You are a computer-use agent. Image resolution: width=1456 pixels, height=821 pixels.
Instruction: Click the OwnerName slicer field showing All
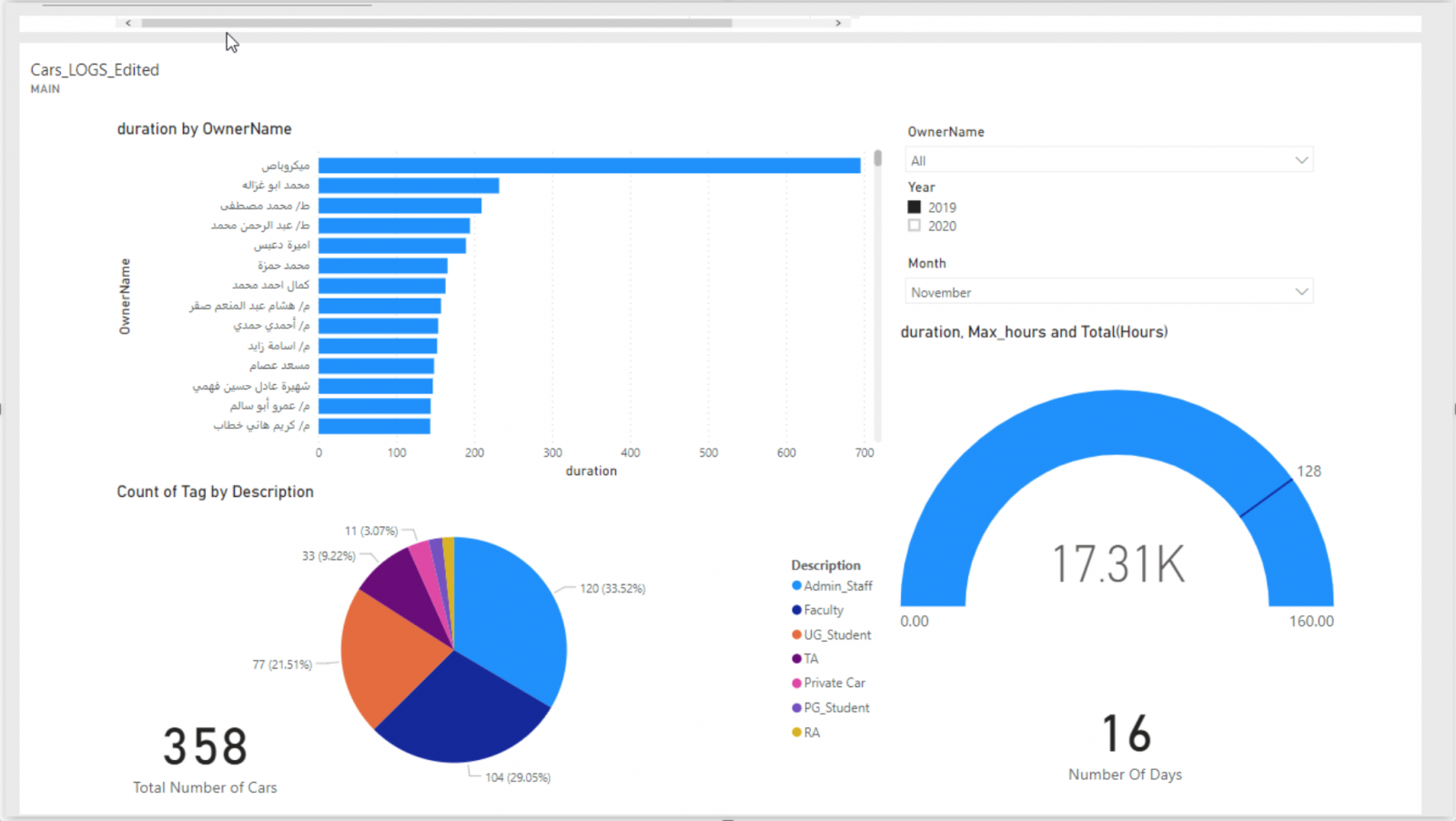(1092, 160)
